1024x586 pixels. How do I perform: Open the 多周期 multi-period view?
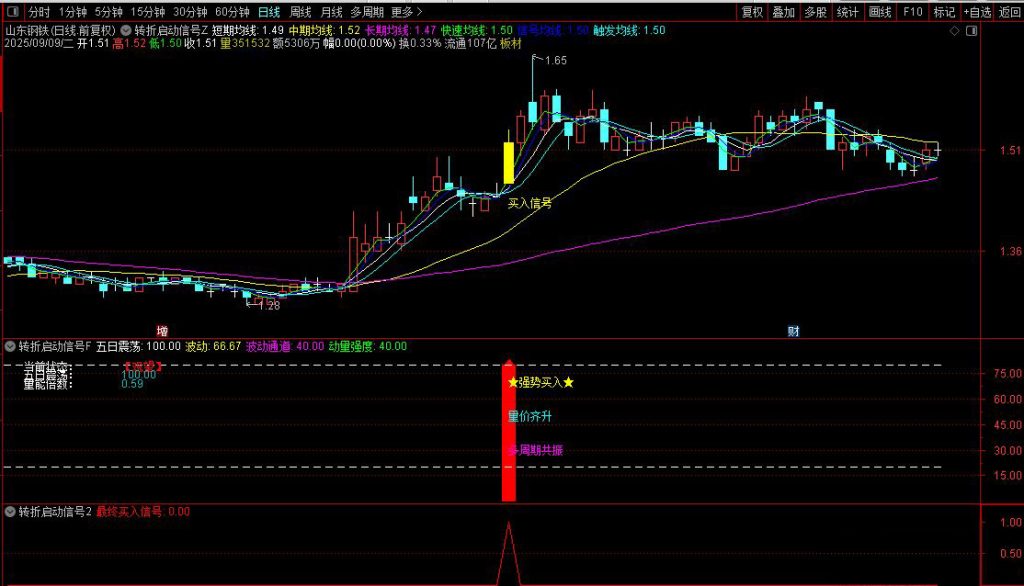[367, 13]
